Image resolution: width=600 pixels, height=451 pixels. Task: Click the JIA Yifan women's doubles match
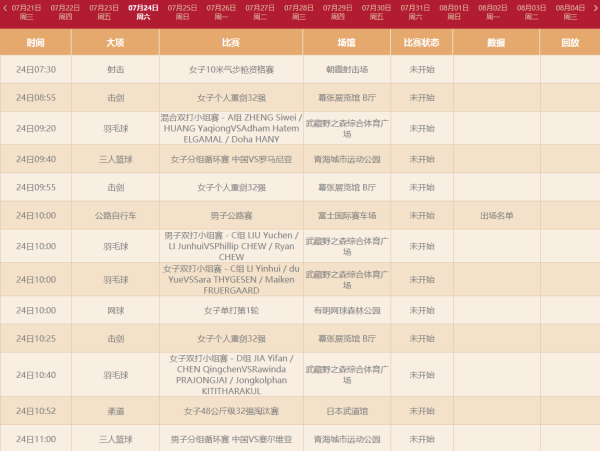pos(231,375)
